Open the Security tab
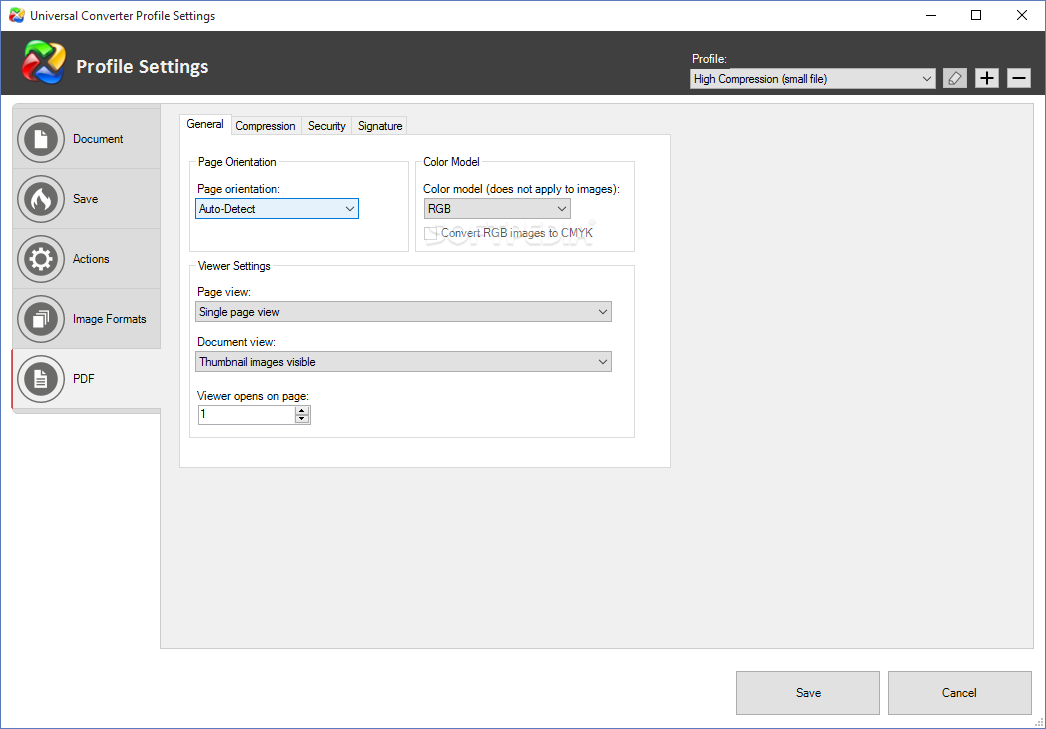The image size is (1046, 729). [x=326, y=126]
